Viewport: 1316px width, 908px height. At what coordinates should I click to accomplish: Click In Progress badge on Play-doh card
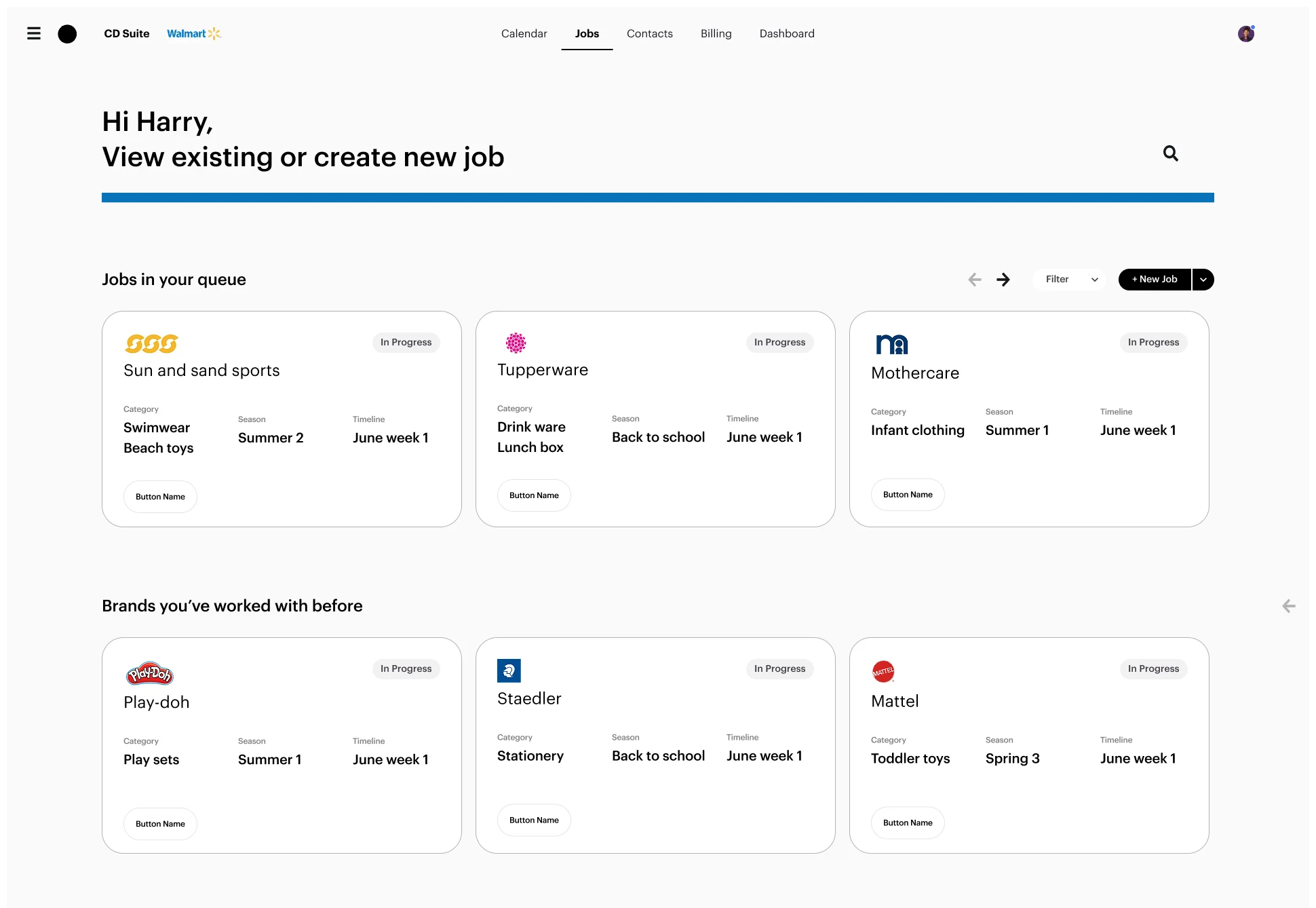406,669
